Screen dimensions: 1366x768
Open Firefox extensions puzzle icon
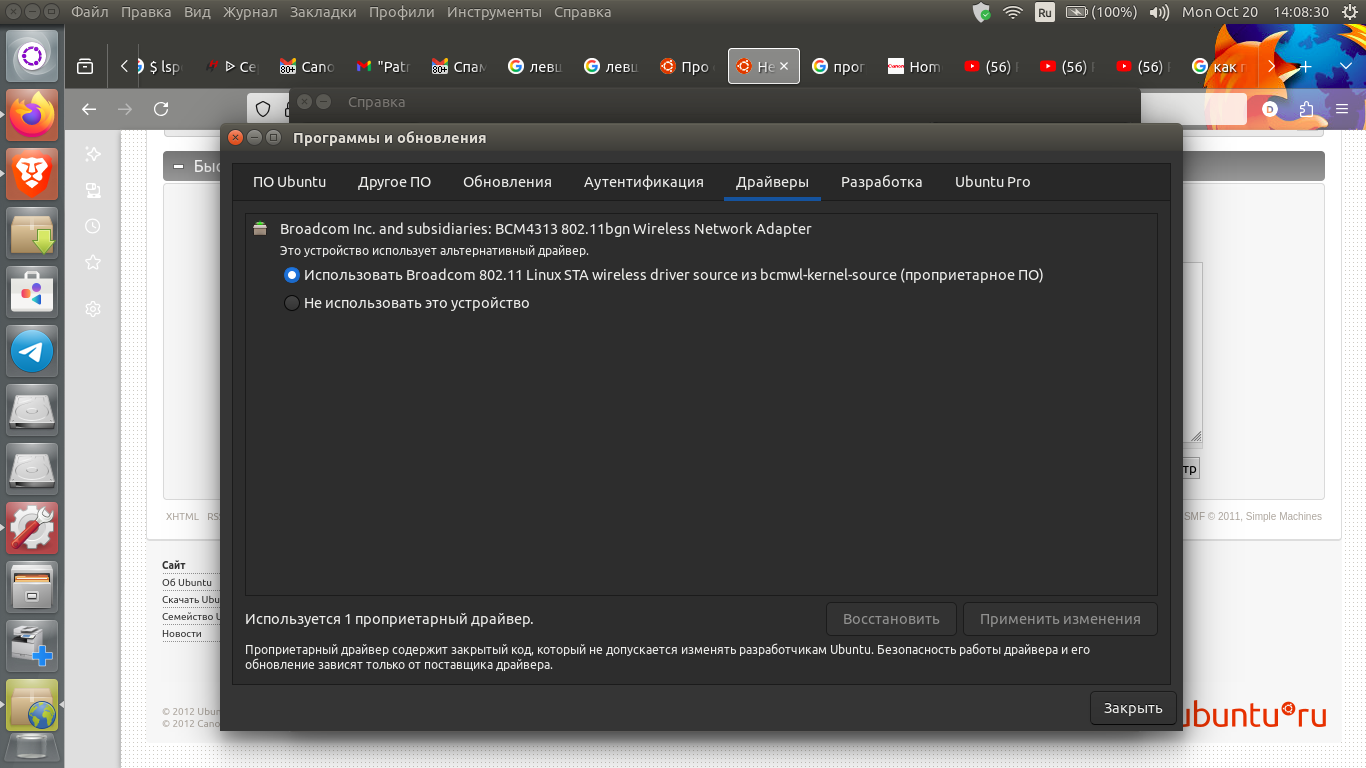tap(1306, 109)
